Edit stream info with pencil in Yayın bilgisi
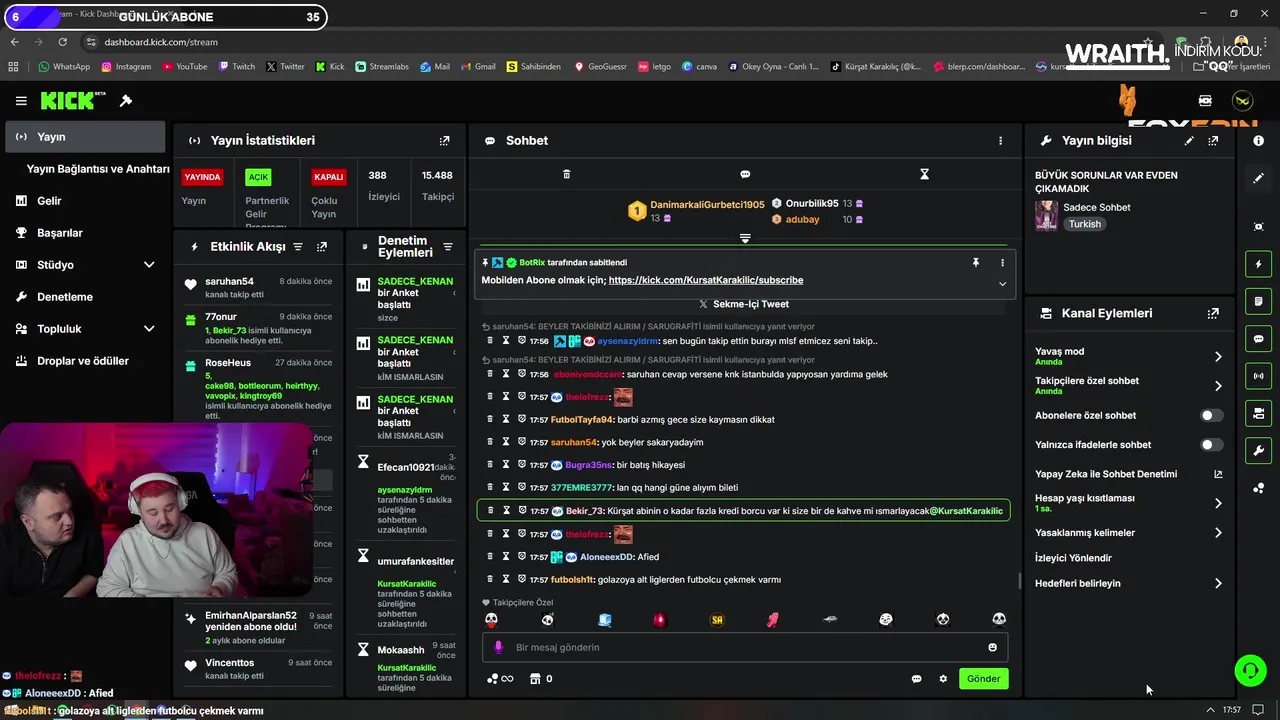 [1189, 141]
